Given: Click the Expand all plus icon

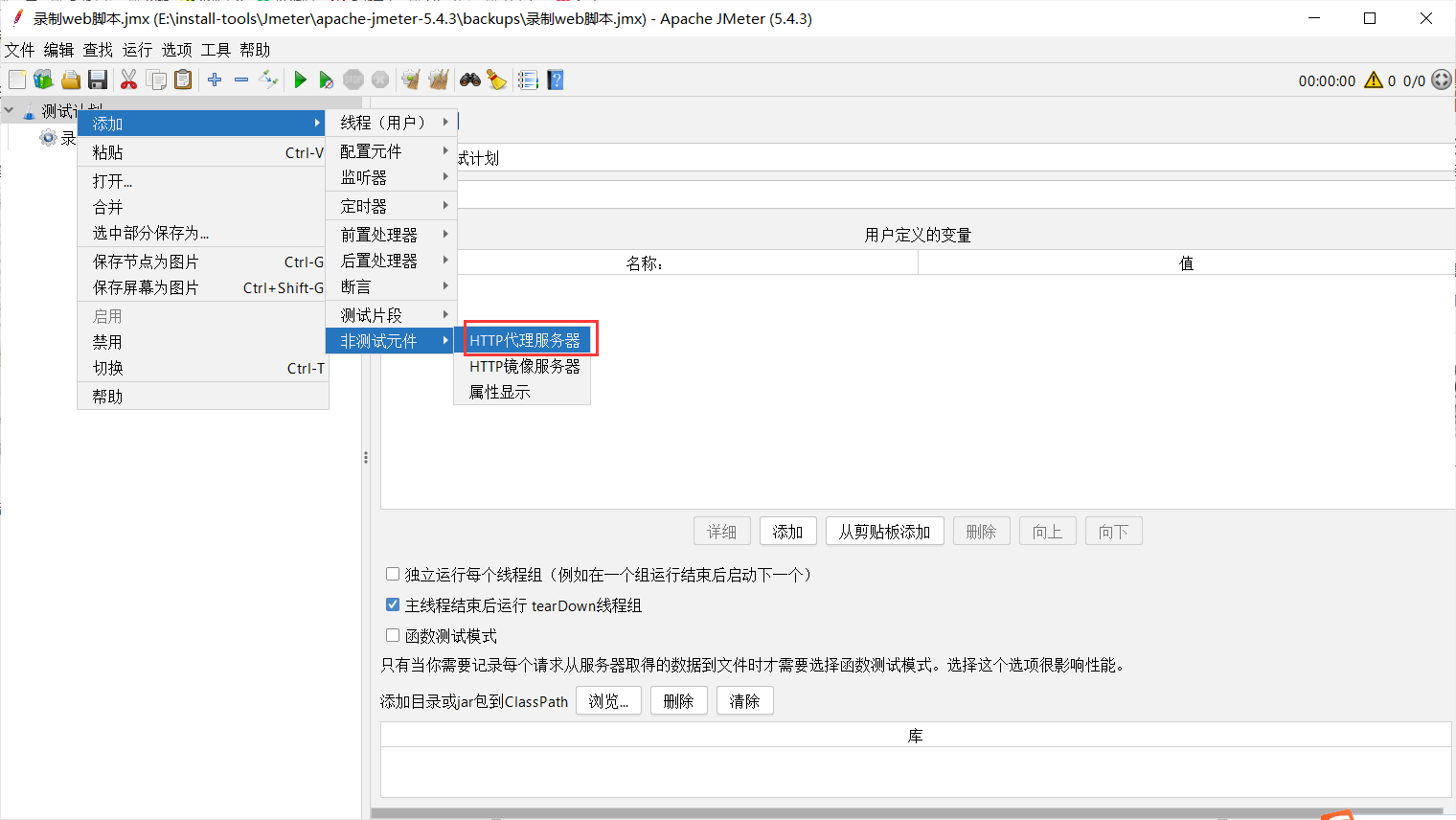Looking at the screenshot, I should coord(215,80).
